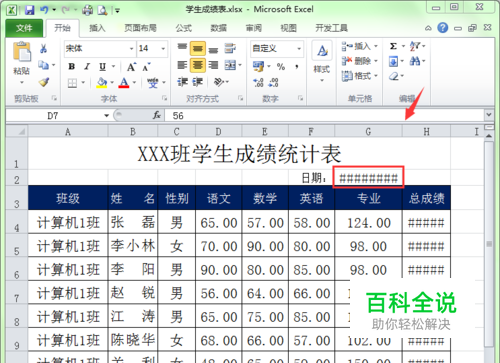This screenshot has width=500, height=363.
Task: Open the 样式 styles button
Action: coord(322,62)
